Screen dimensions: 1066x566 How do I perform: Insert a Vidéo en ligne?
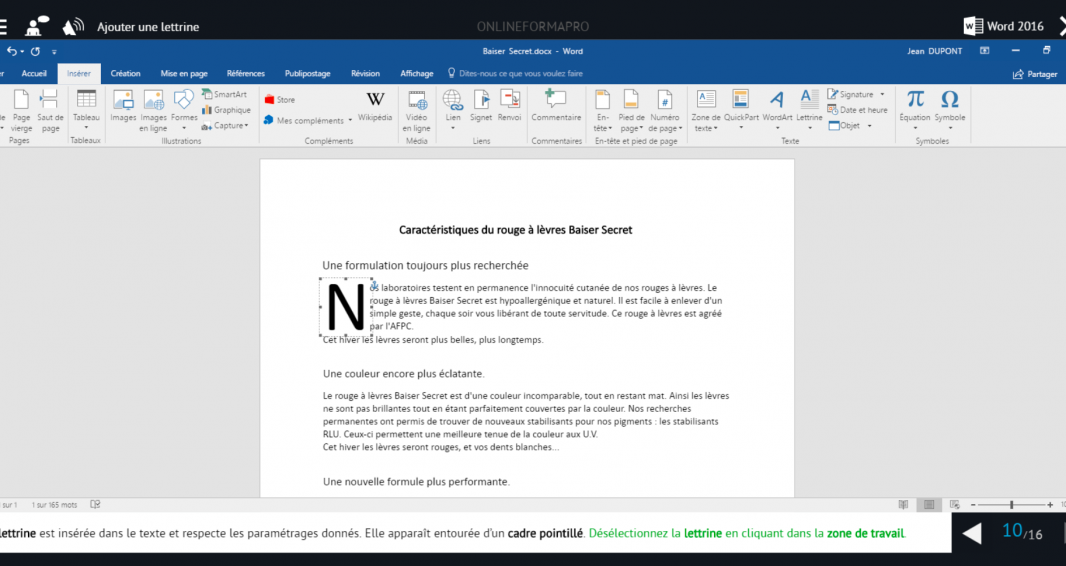coord(416,110)
